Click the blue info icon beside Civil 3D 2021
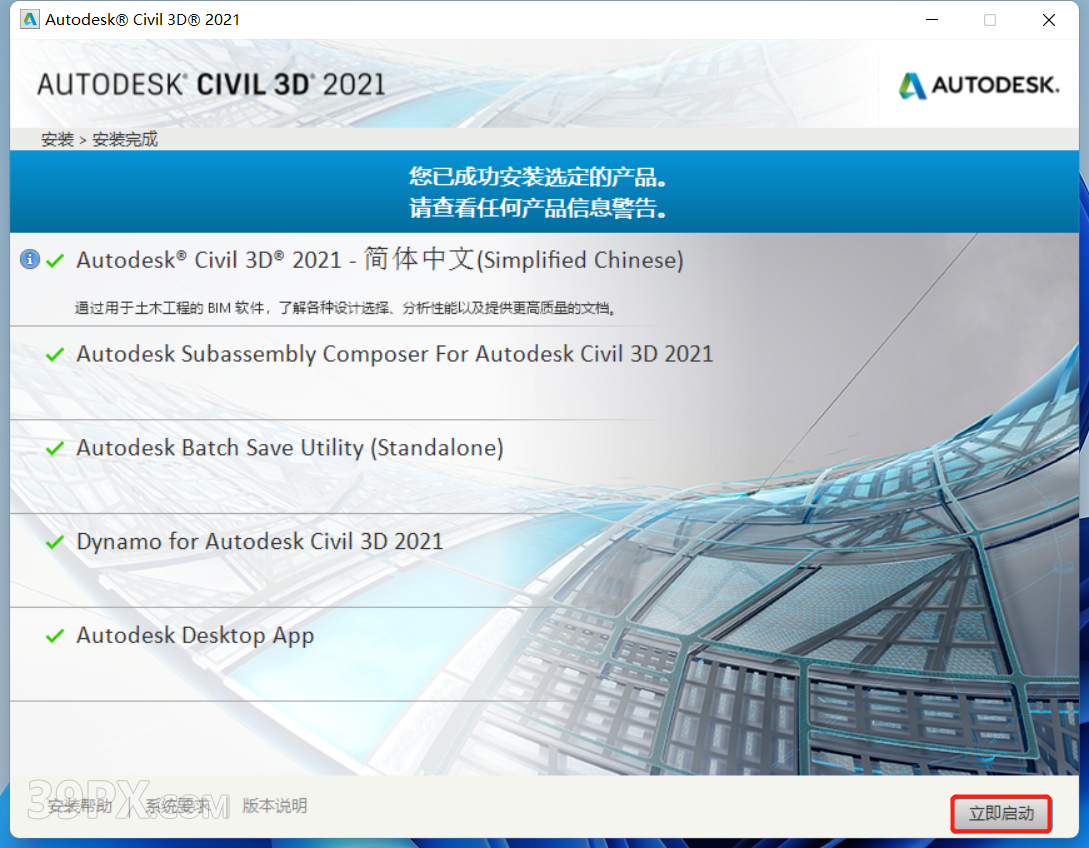 point(30,259)
